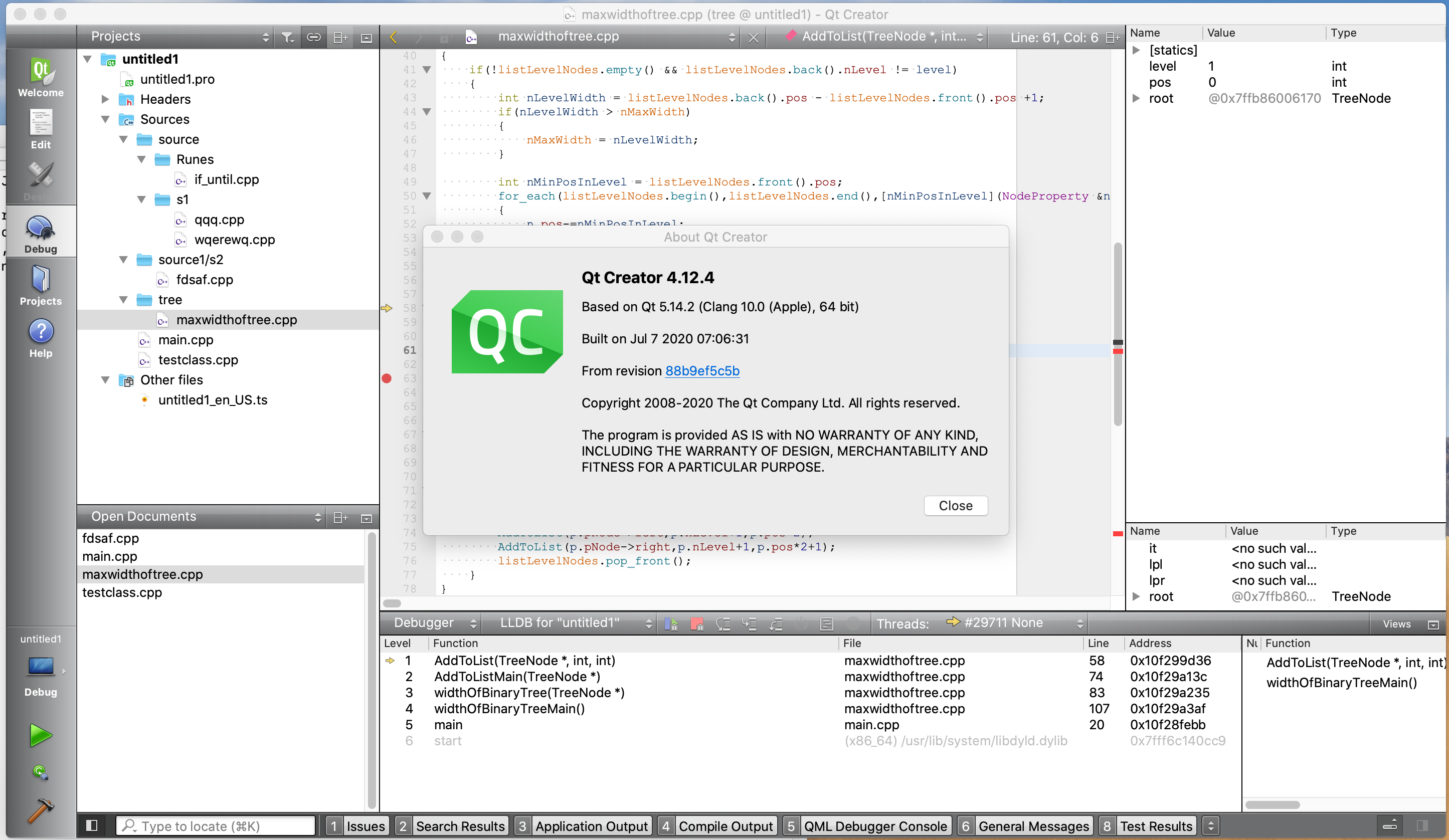The height and width of the screenshot is (840, 1449).
Task: Open the Welcome mode
Action: (x=40, y=78)
